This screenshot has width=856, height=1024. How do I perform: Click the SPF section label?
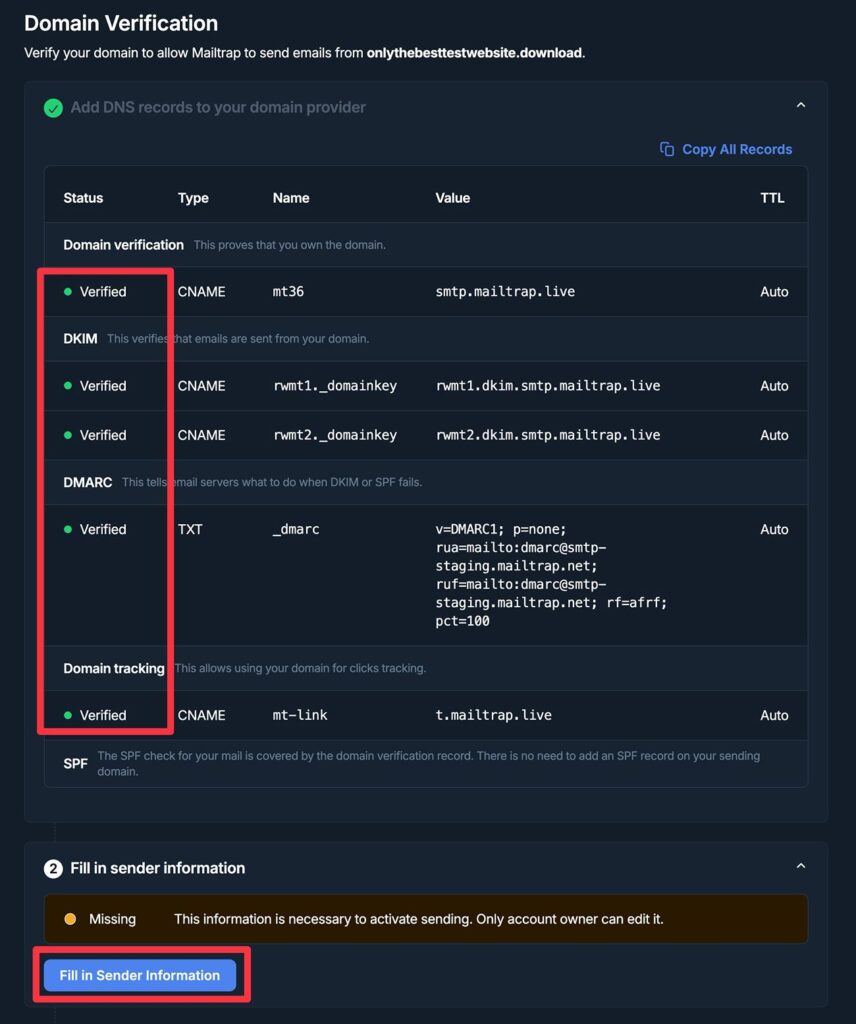(75, 763)
